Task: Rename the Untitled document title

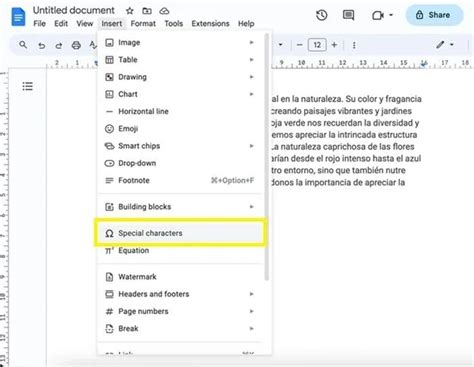Action: pos(74,10)
